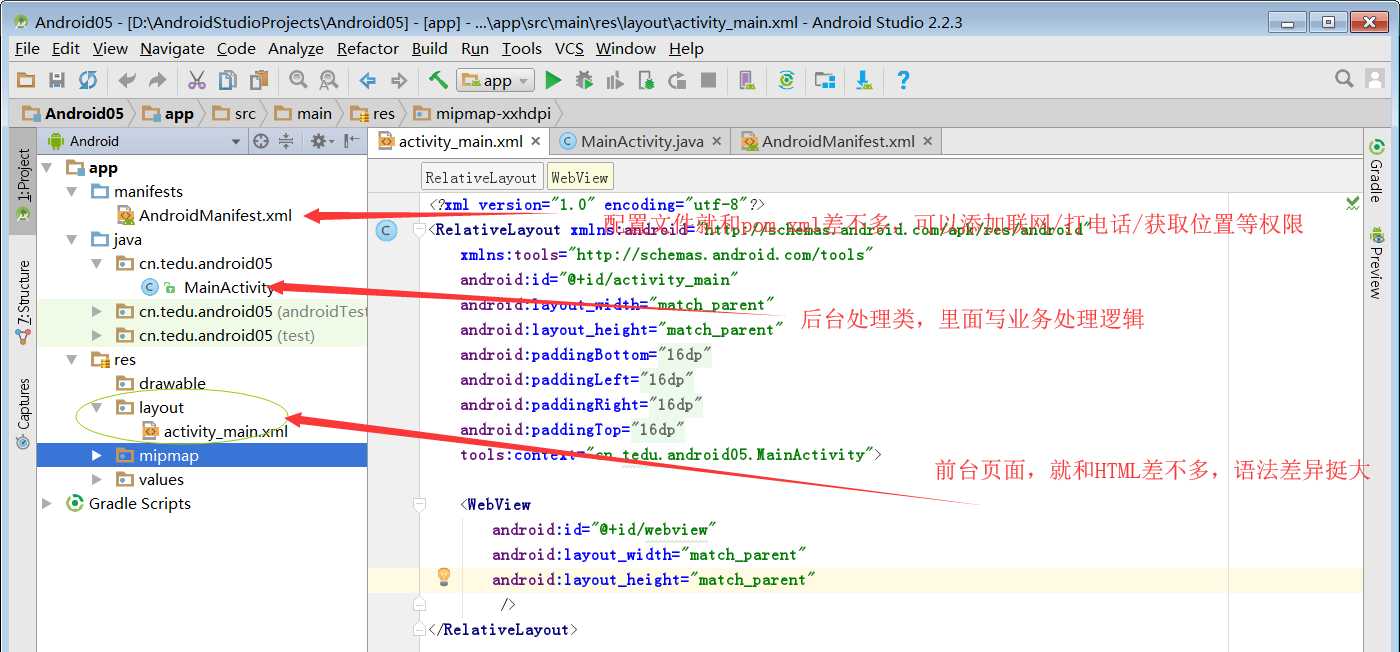Open the File menu
This screenshot has height=652, width=1400.
(27, 48)
